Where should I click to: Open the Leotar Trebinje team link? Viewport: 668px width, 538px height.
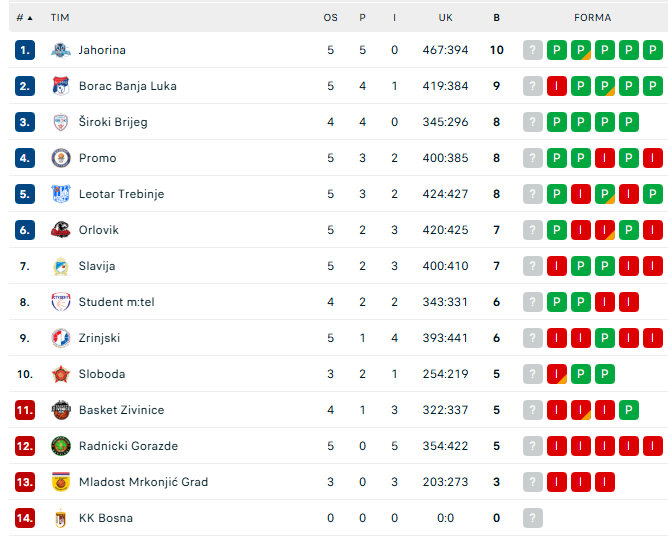tap(121, 194)
